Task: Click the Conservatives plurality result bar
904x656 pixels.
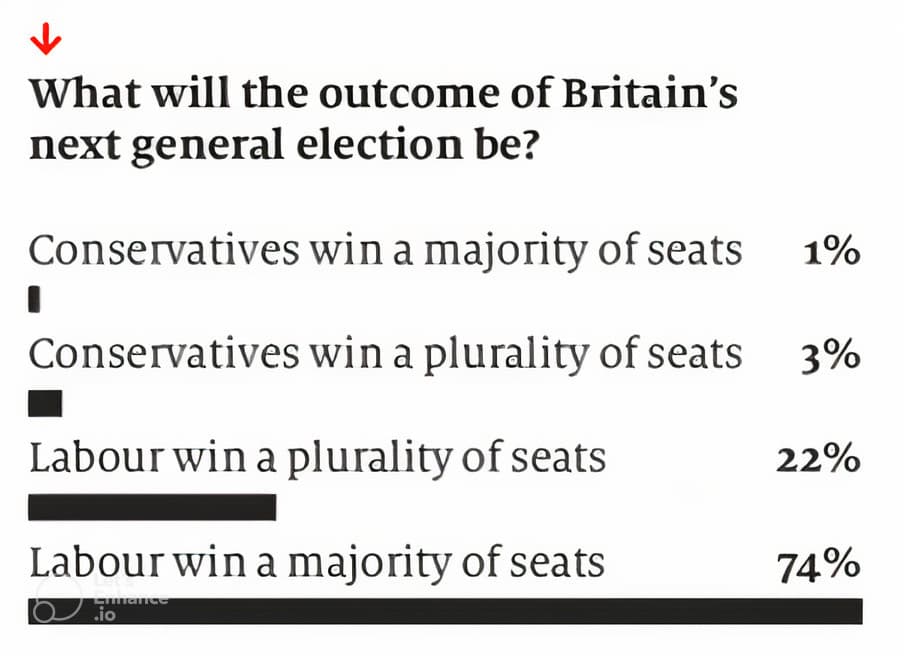Action: tap(45, 404)
